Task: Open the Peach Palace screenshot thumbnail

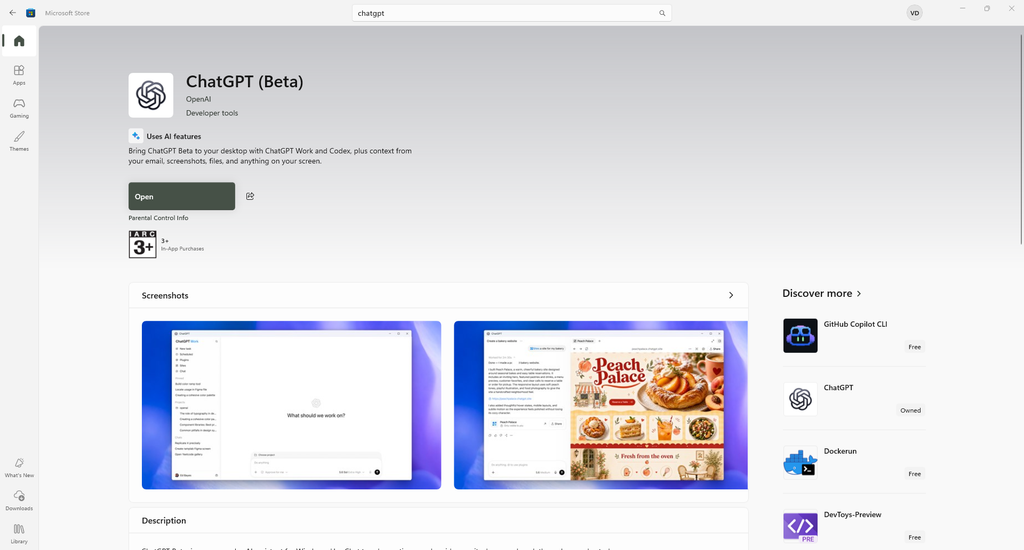Action: (x=601, y=405)
